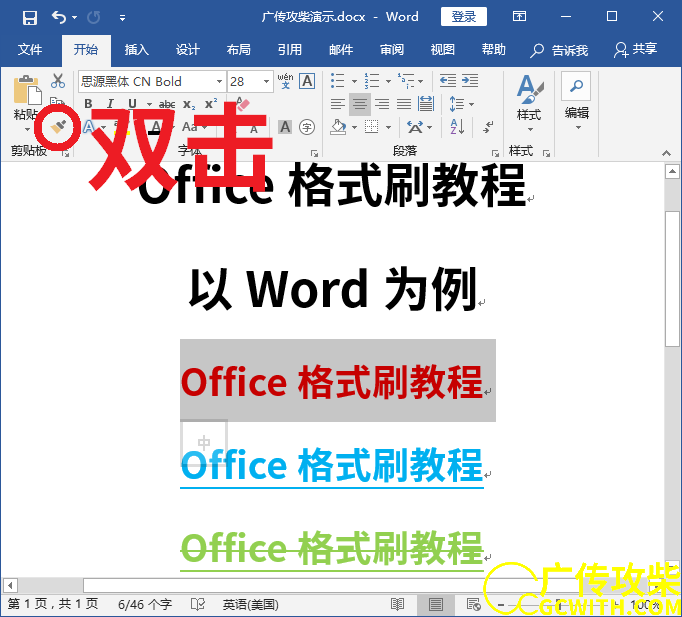Apply distributed alignment icon
Viewport: 682px width, 617px height.
coord(426,104)
